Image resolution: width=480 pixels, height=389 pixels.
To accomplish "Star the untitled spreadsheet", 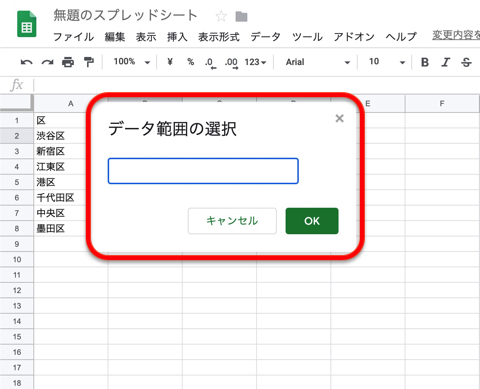I will coord(221,16).
